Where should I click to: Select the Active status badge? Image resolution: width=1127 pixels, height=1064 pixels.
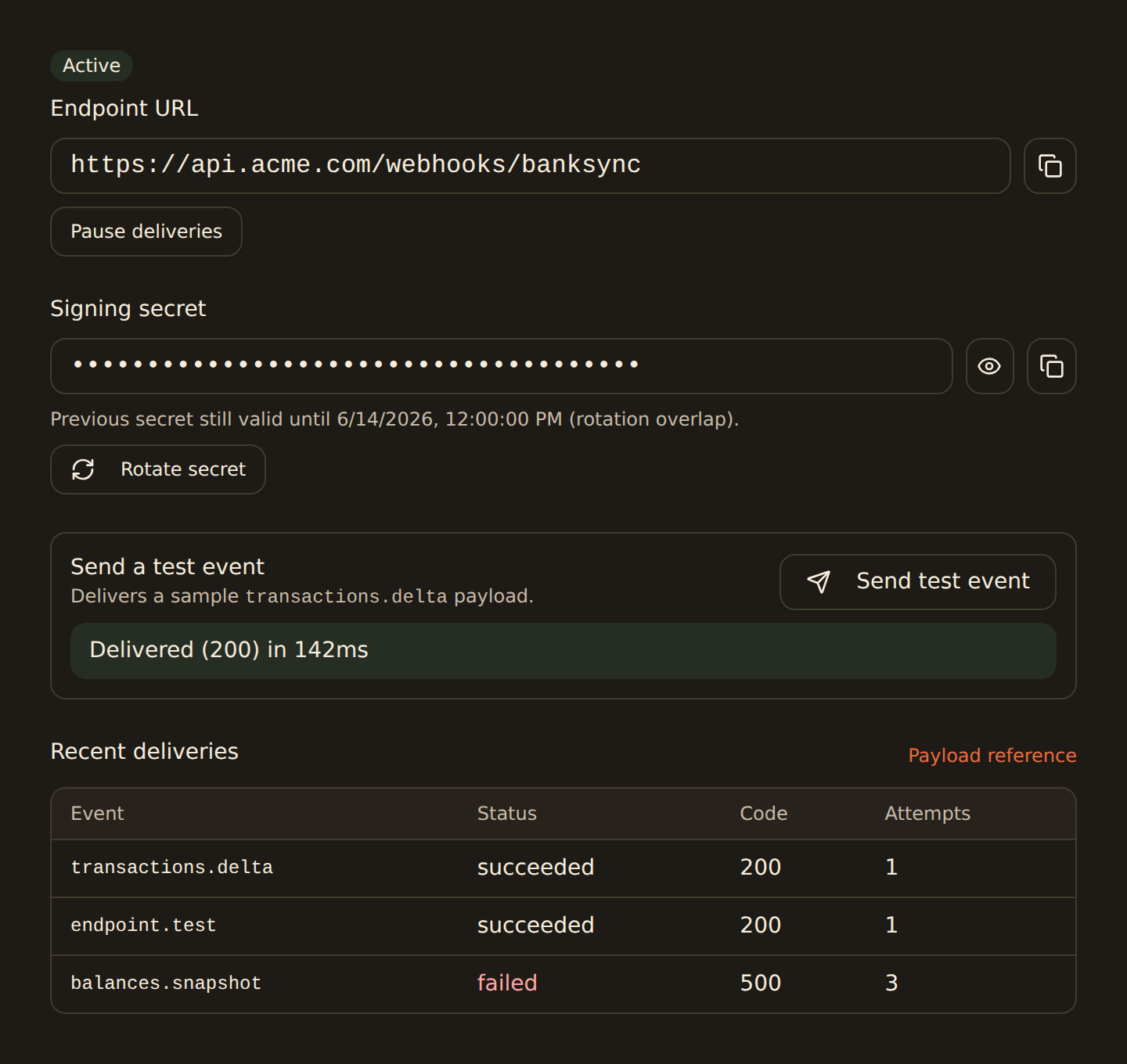pyautogui.click(x=92, y=66)
